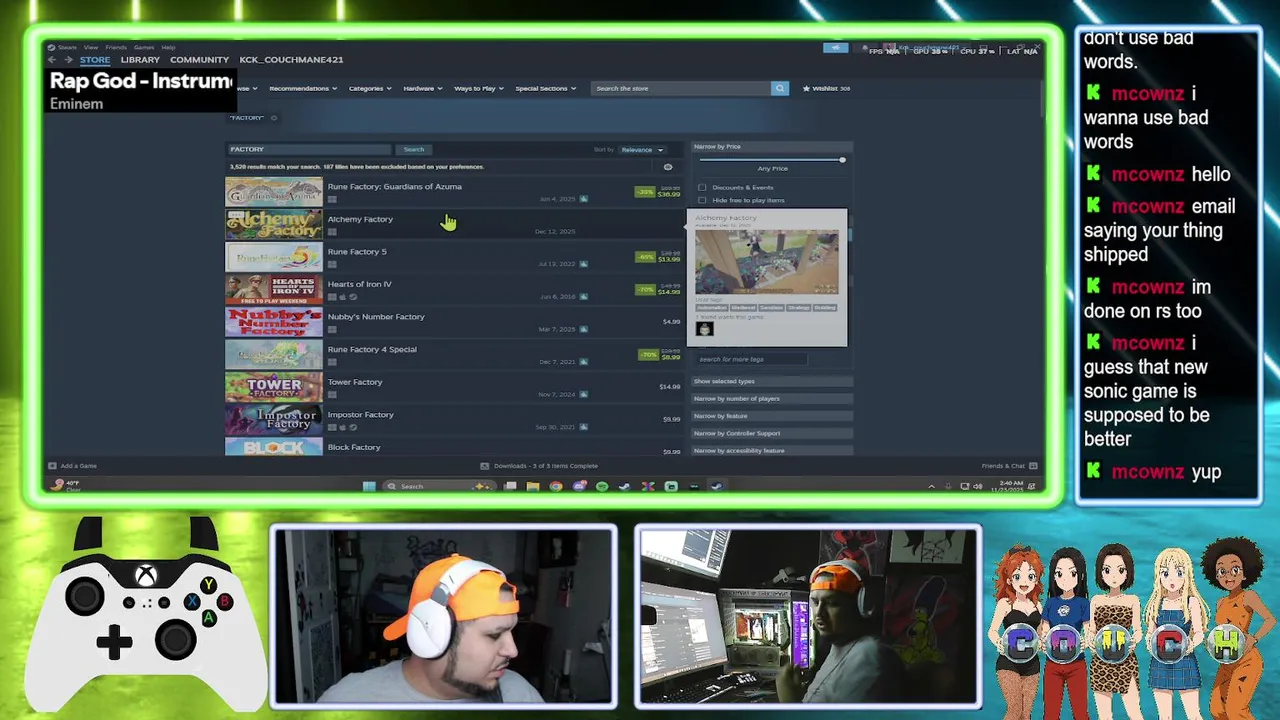Open the weather widget on taskbar
This screenshot has height=720, width=1280.
[66, 486]
